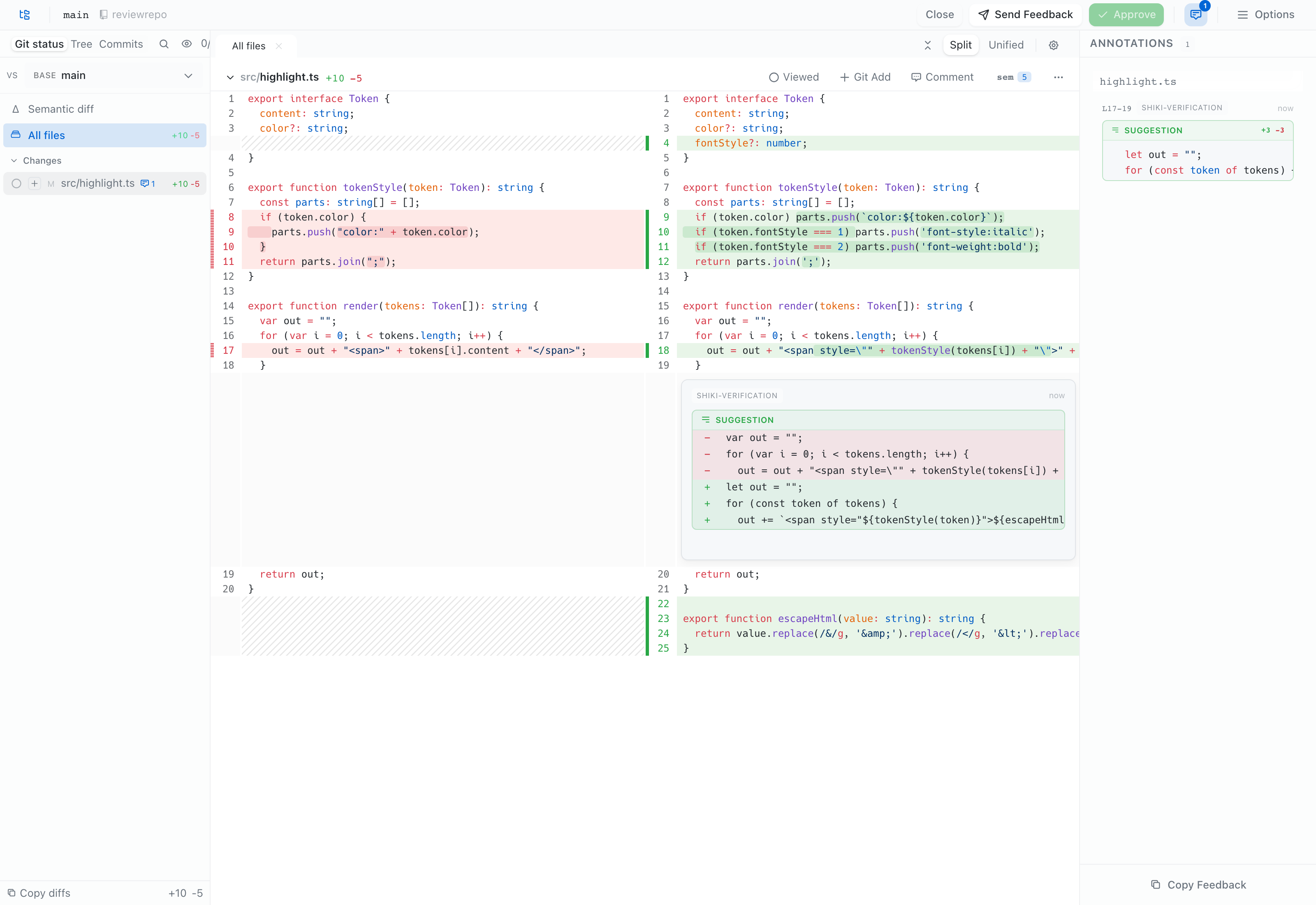Click the ANNOTATIONS panel heading
This screenshot has height=905, width=1316.
(1131, 44)
